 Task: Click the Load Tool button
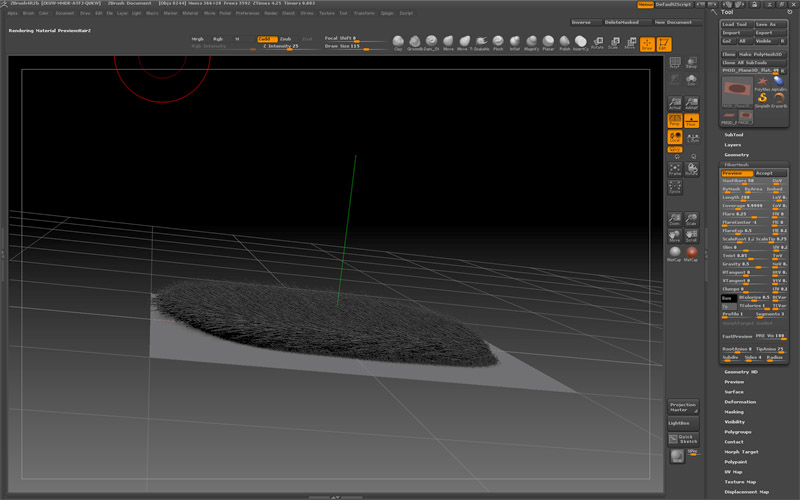736,24
